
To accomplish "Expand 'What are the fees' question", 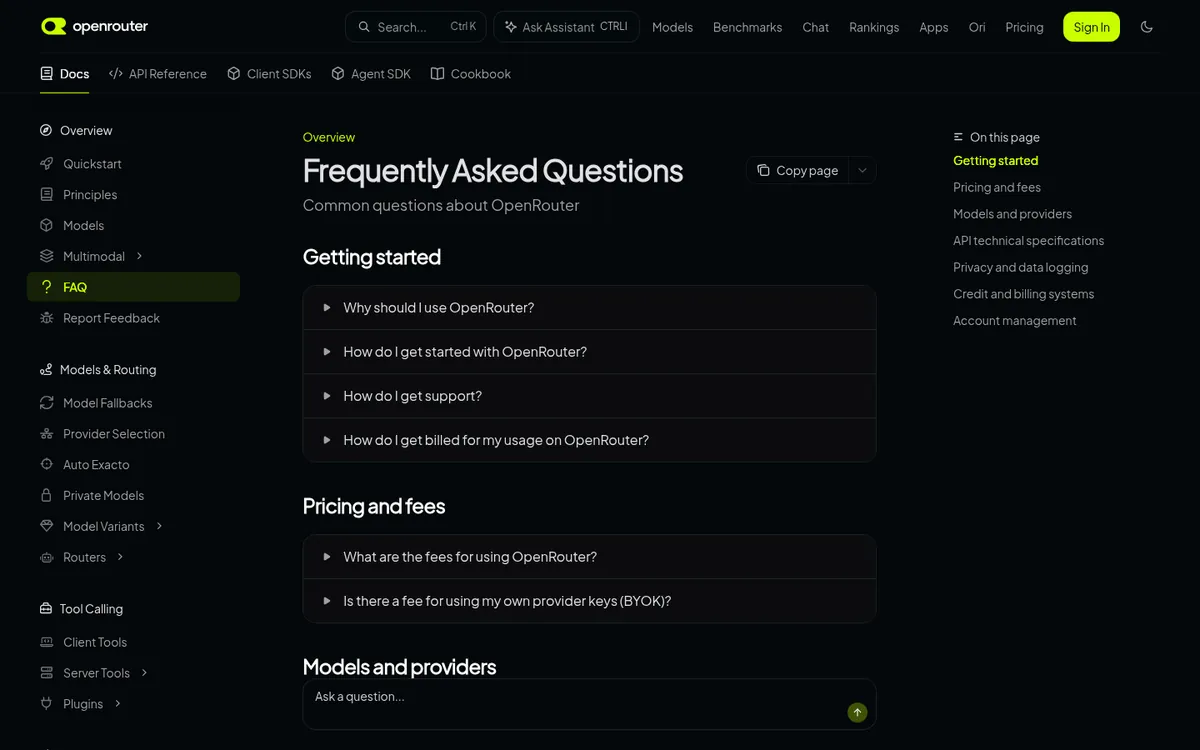I will coord(589,557).
